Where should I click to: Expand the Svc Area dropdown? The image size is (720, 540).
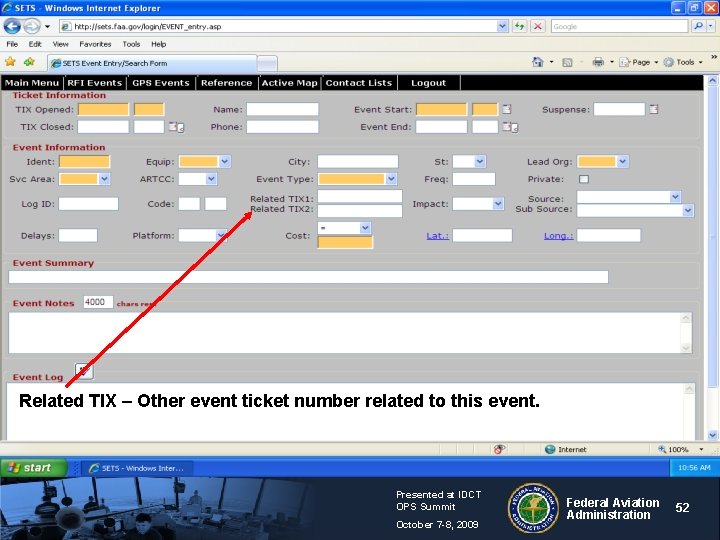[104, 179]
